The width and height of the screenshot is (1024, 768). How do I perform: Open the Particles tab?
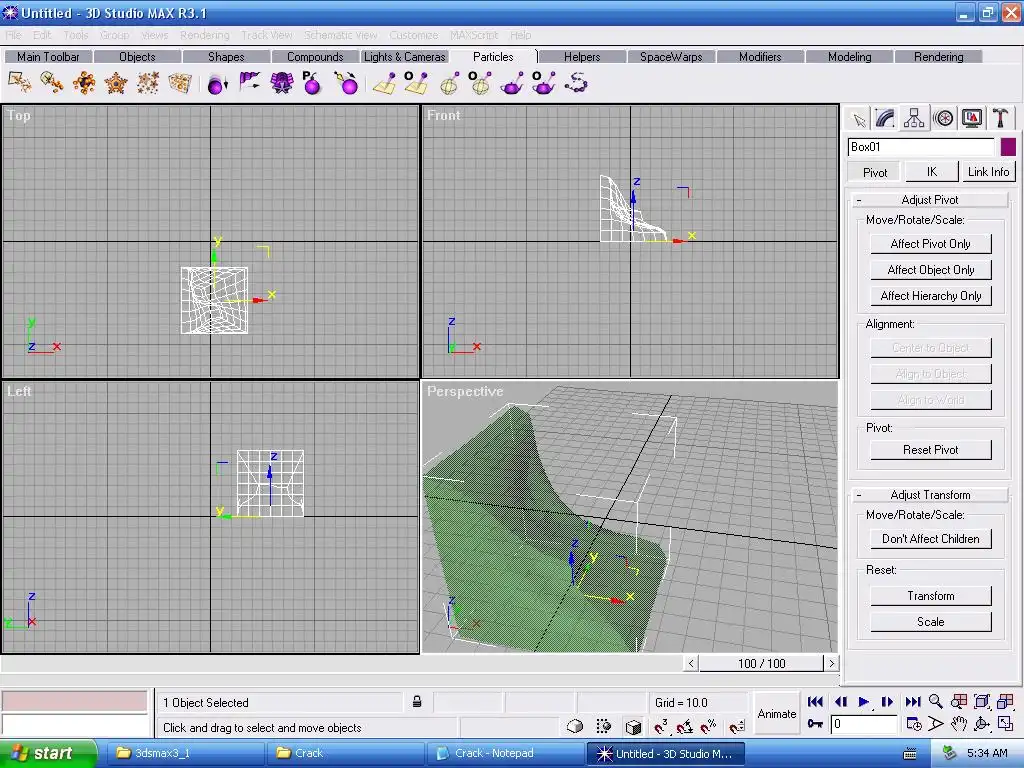(x=493, y=57)
